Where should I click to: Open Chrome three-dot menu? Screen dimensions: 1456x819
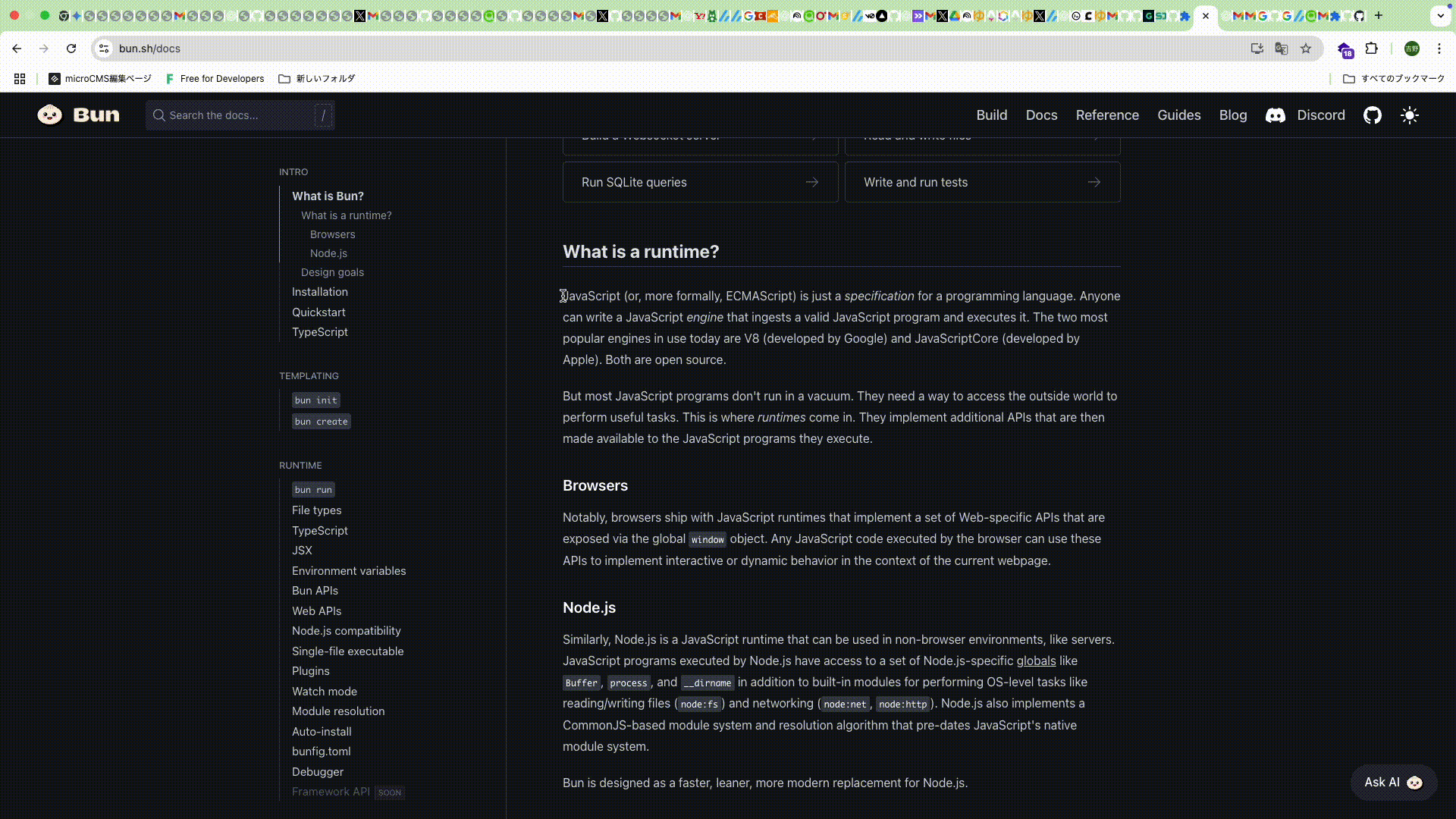click(1439, 49)
